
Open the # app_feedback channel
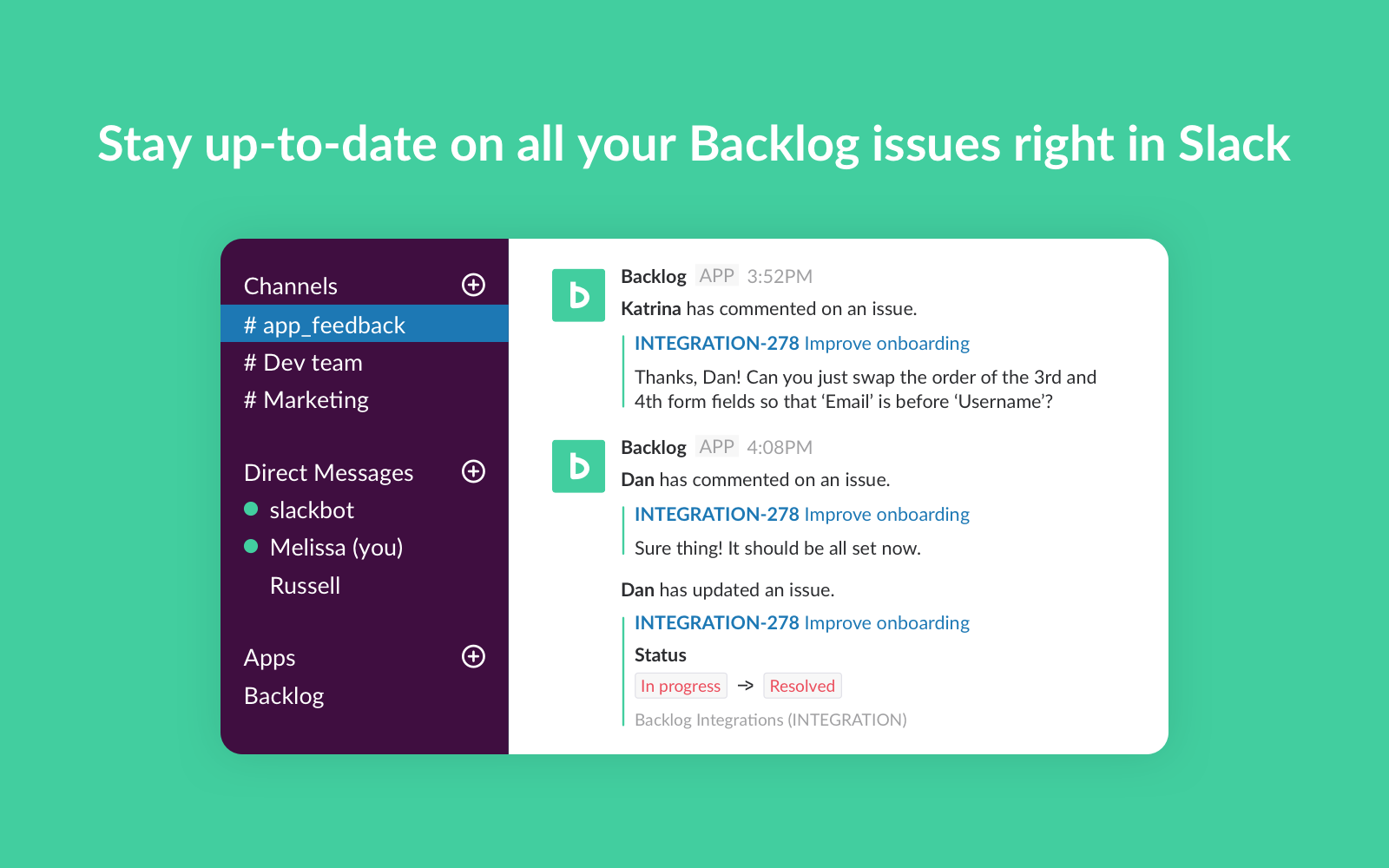click(365, 324)
